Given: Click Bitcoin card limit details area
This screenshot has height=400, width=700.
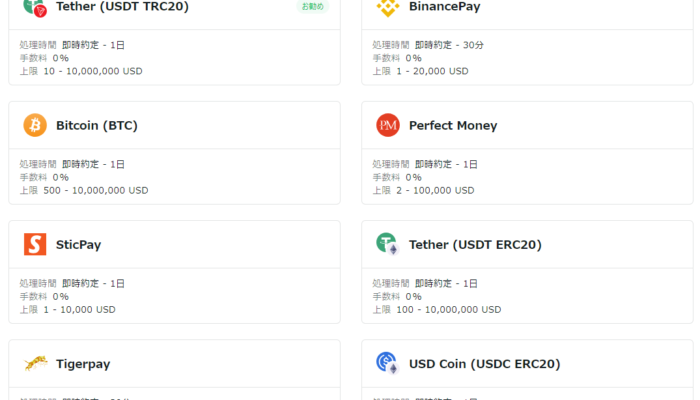Looking at the screenshot, I should pyautogui.click(x=84, y=191).
